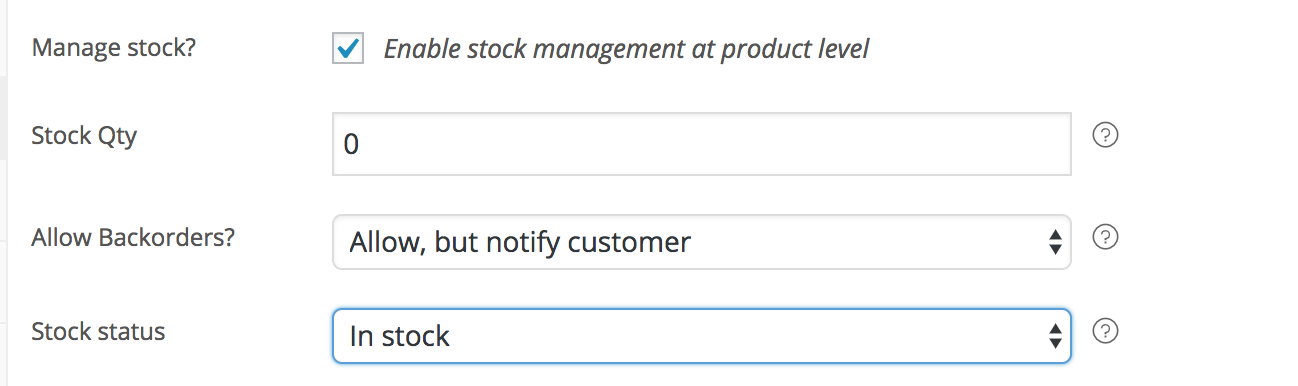The width and height of the screenshot is (1298, 386).
Task: Focus the Stock Qty input field
Action: tap(702, 144)
